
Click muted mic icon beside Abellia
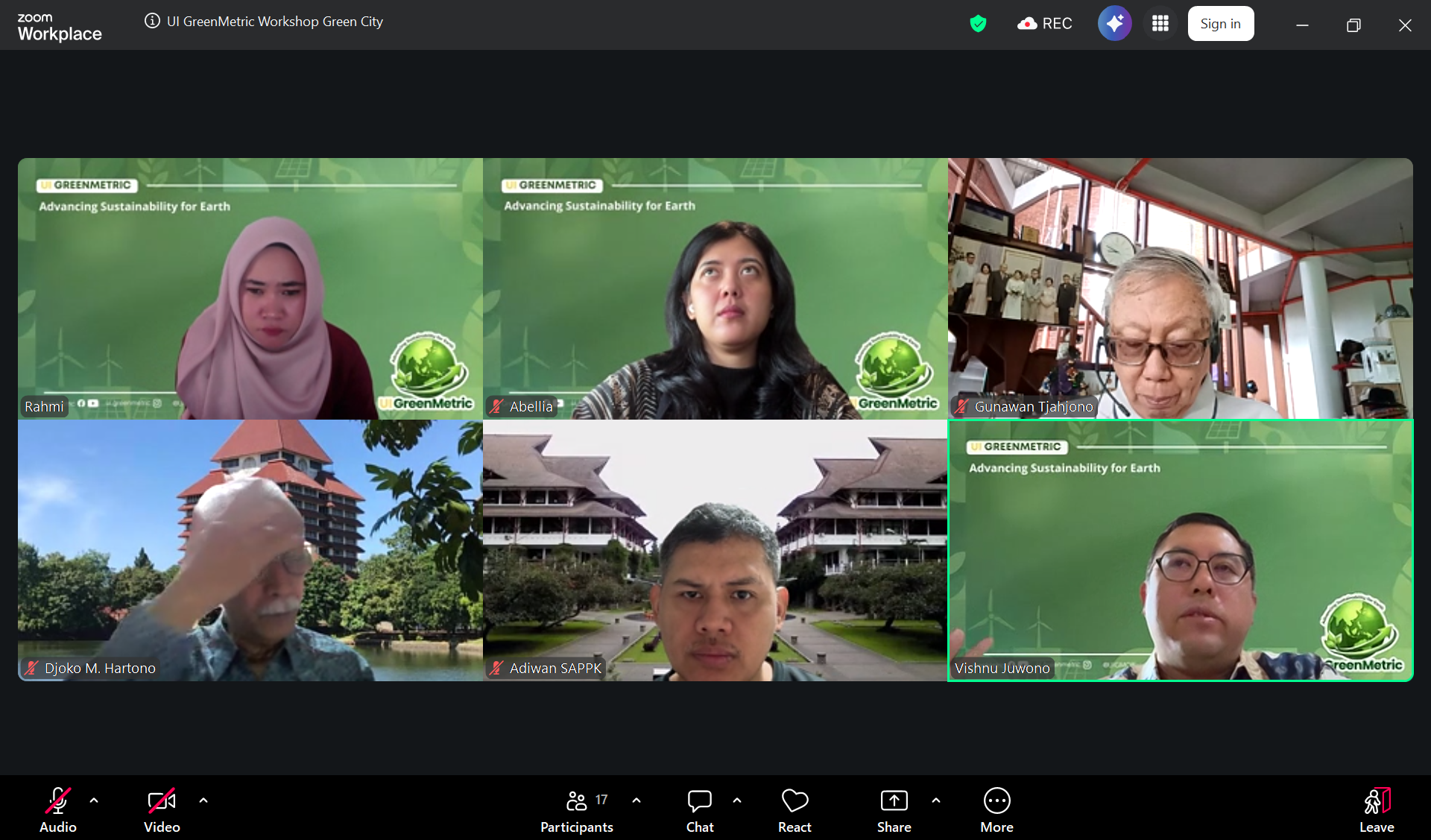[x=496, y=406]
